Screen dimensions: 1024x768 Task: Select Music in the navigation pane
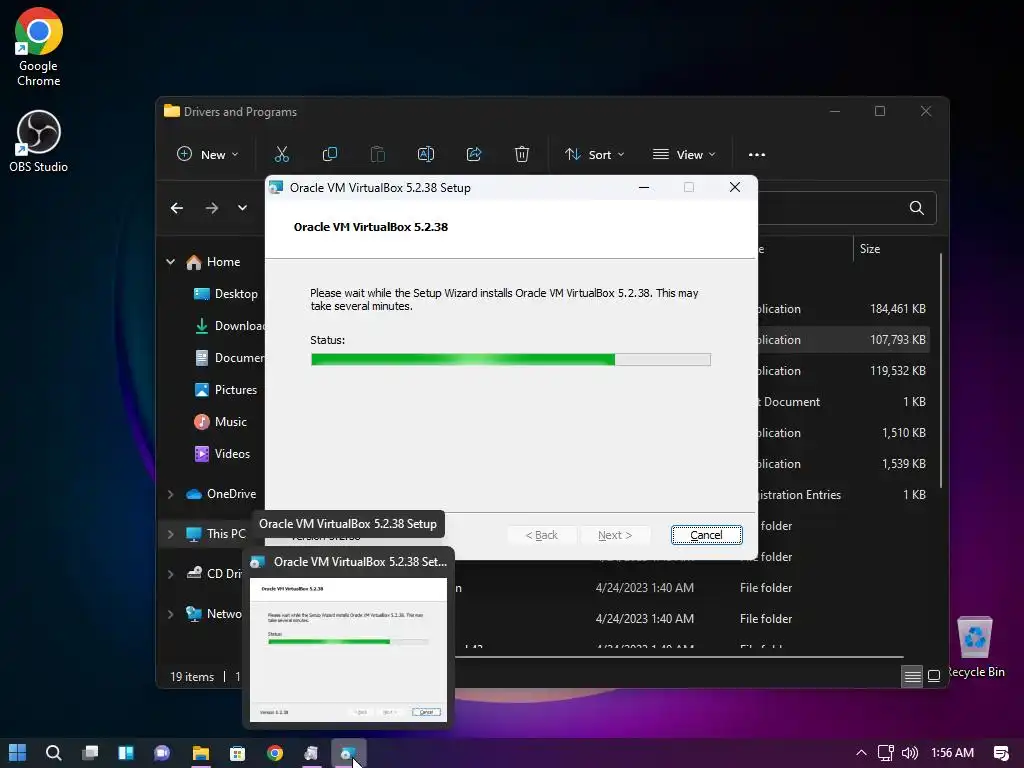click(221, 422)
